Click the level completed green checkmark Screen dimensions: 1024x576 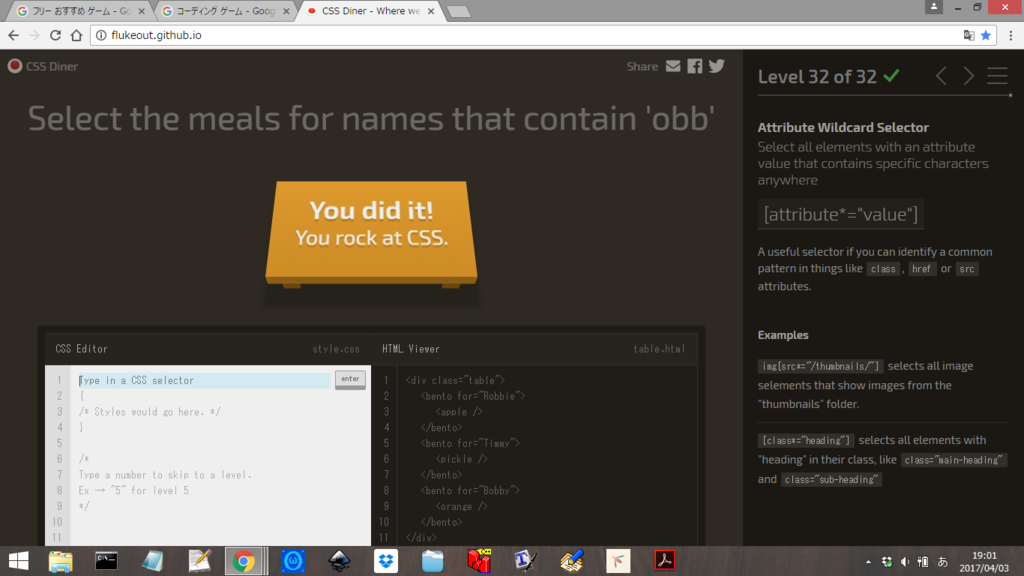click(891, 76)
